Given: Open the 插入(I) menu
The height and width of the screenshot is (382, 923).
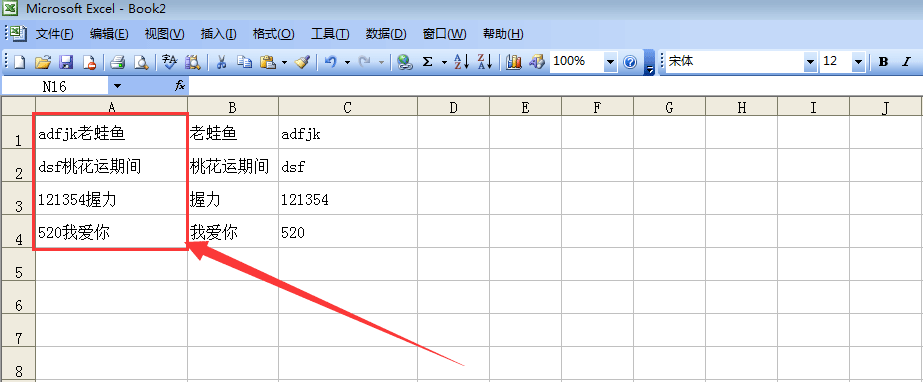Looking at the screenshot, I should point(218,34).
